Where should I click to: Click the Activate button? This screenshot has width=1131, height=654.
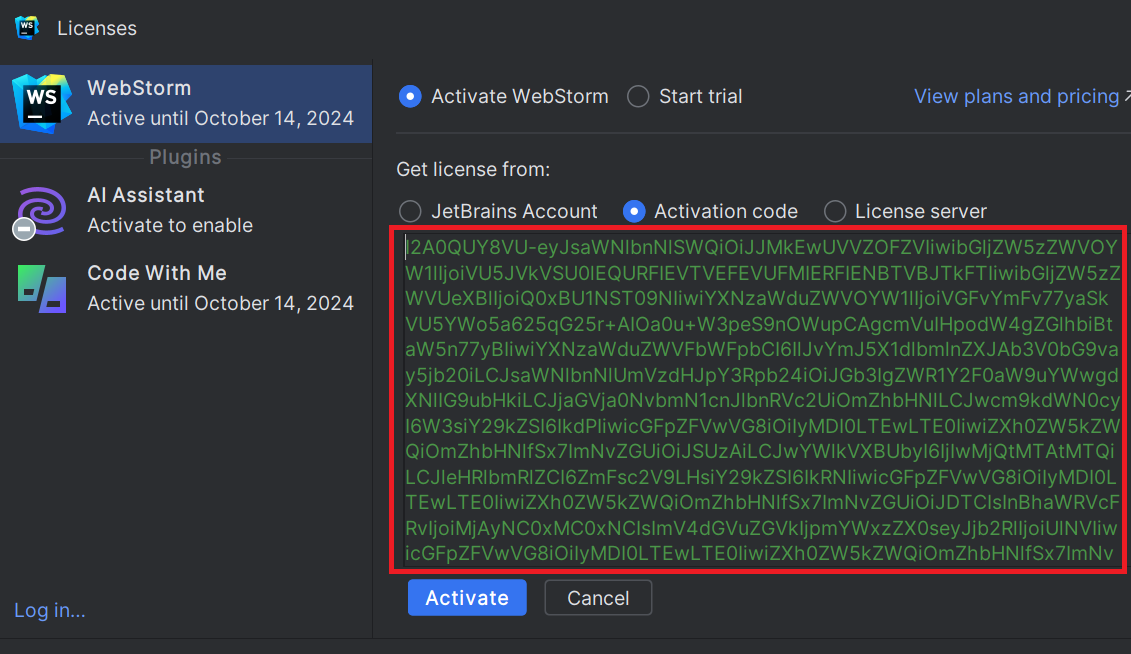(466, 597)
